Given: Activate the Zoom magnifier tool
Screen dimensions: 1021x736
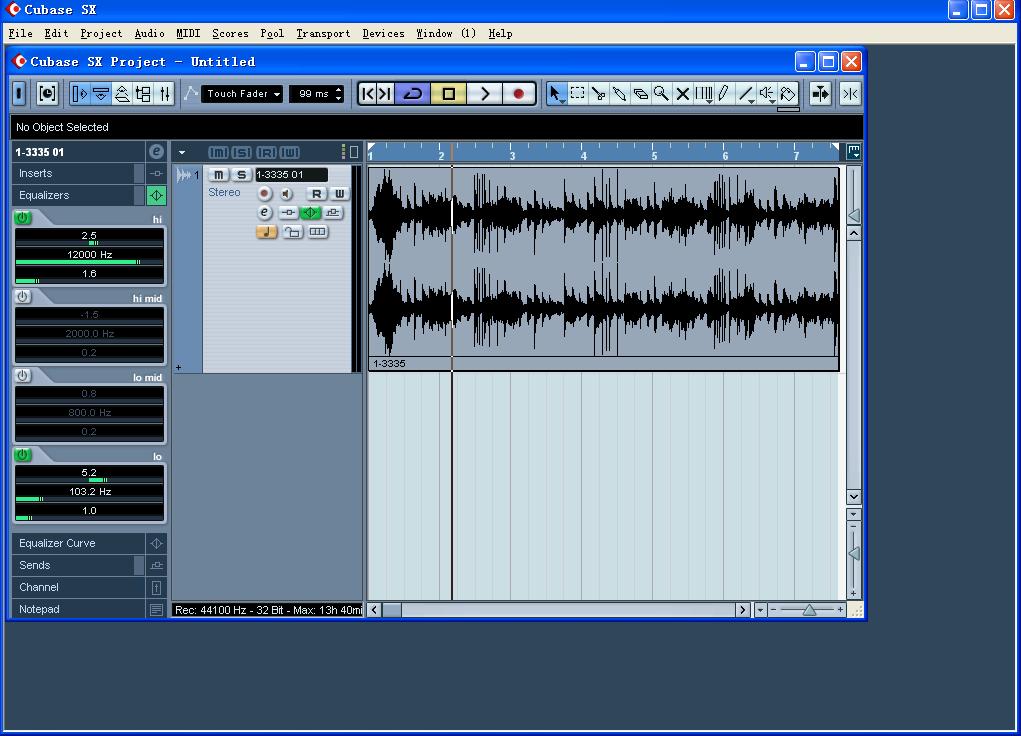Looking at the screenshot, I should pos(661,94).
